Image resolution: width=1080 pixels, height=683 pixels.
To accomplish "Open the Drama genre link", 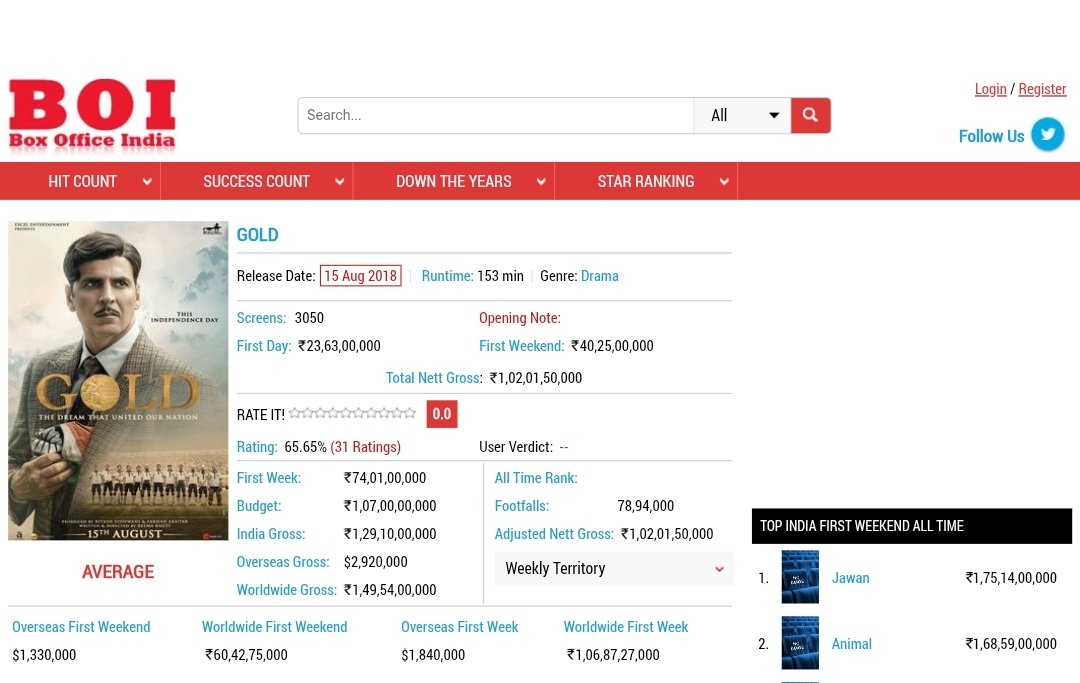I will click(599, 276).
